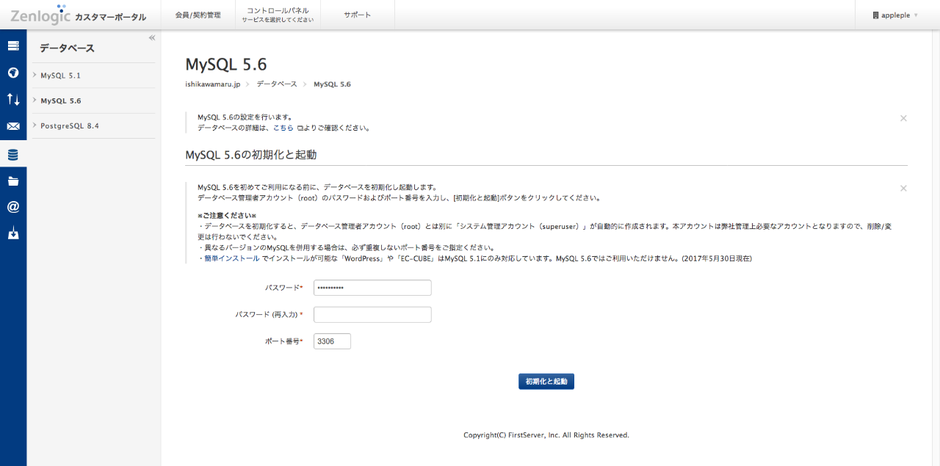Dismiss the MySQL 5.6 settings notice
The width and height of the screenshot is (940, 466).
[903, 119]
